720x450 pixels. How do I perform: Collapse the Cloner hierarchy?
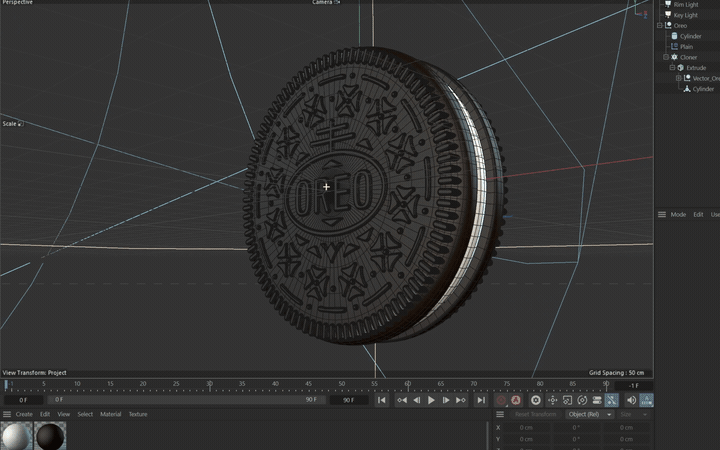coord(666,57)
